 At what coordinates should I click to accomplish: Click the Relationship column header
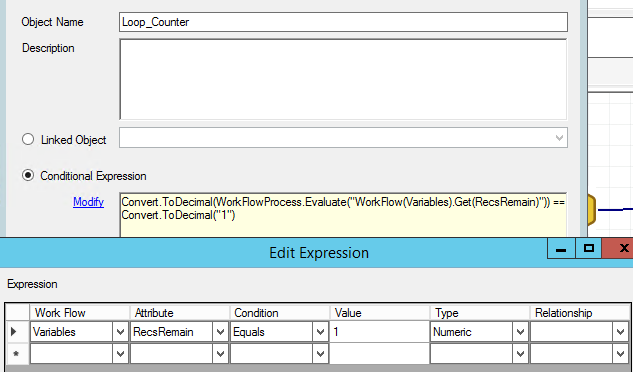[x=580, y=313]
